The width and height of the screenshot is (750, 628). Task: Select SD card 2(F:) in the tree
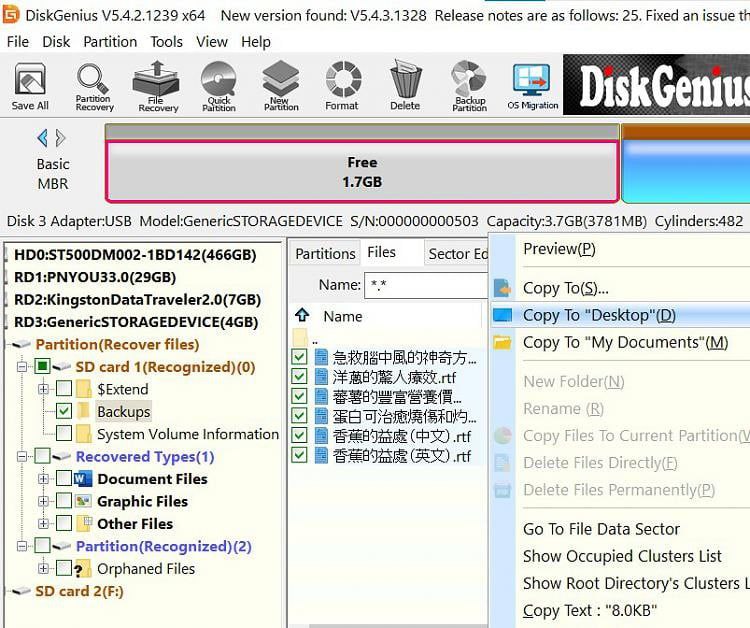(79, 591)
